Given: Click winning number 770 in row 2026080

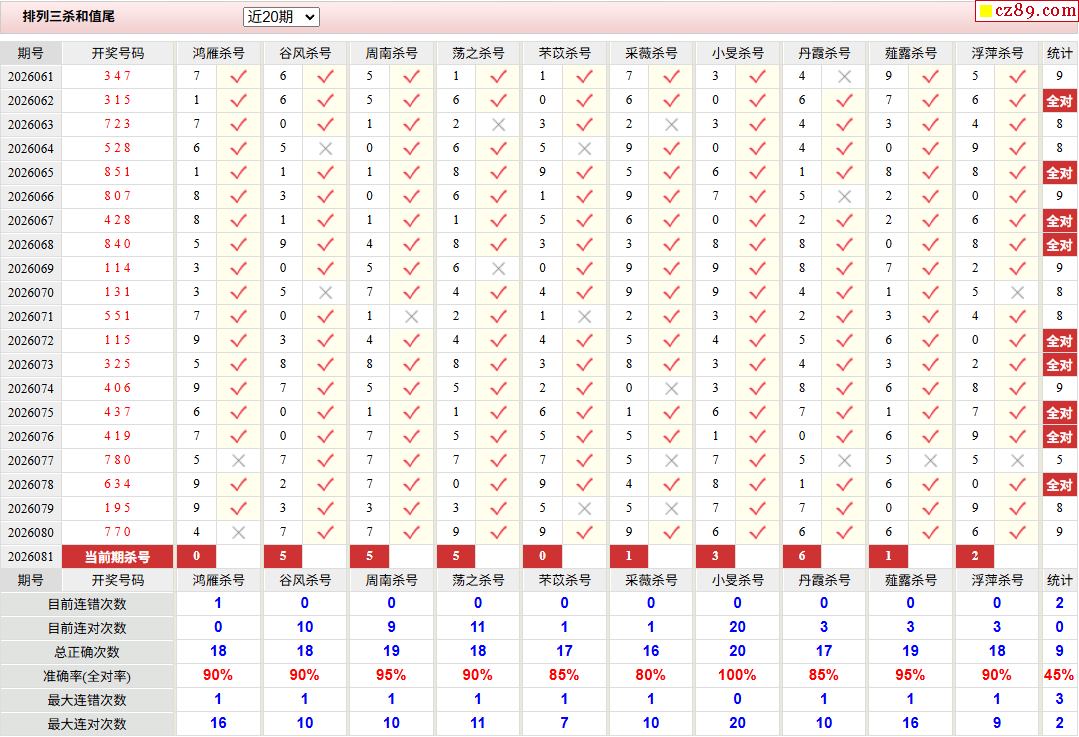Looking at the screenshot, I should tap(118, 532).
